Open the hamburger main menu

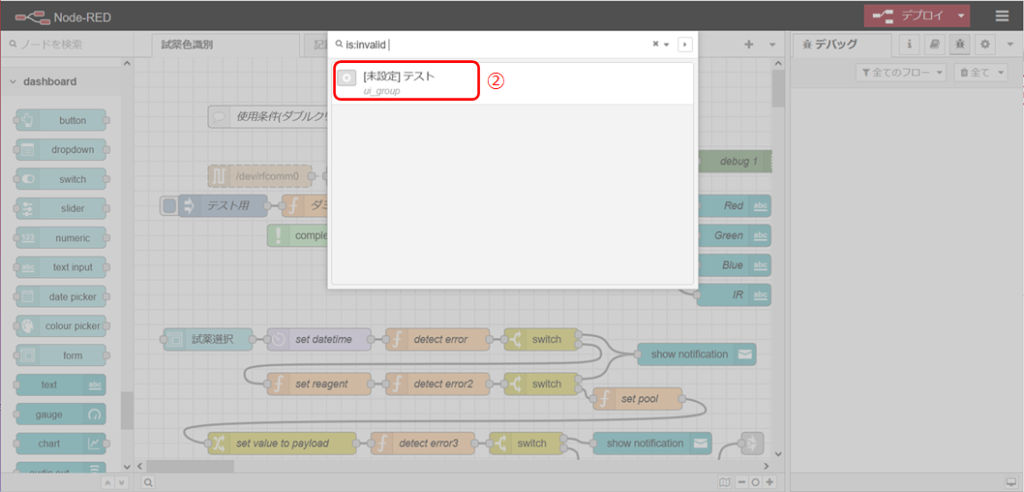(1001, 15)
